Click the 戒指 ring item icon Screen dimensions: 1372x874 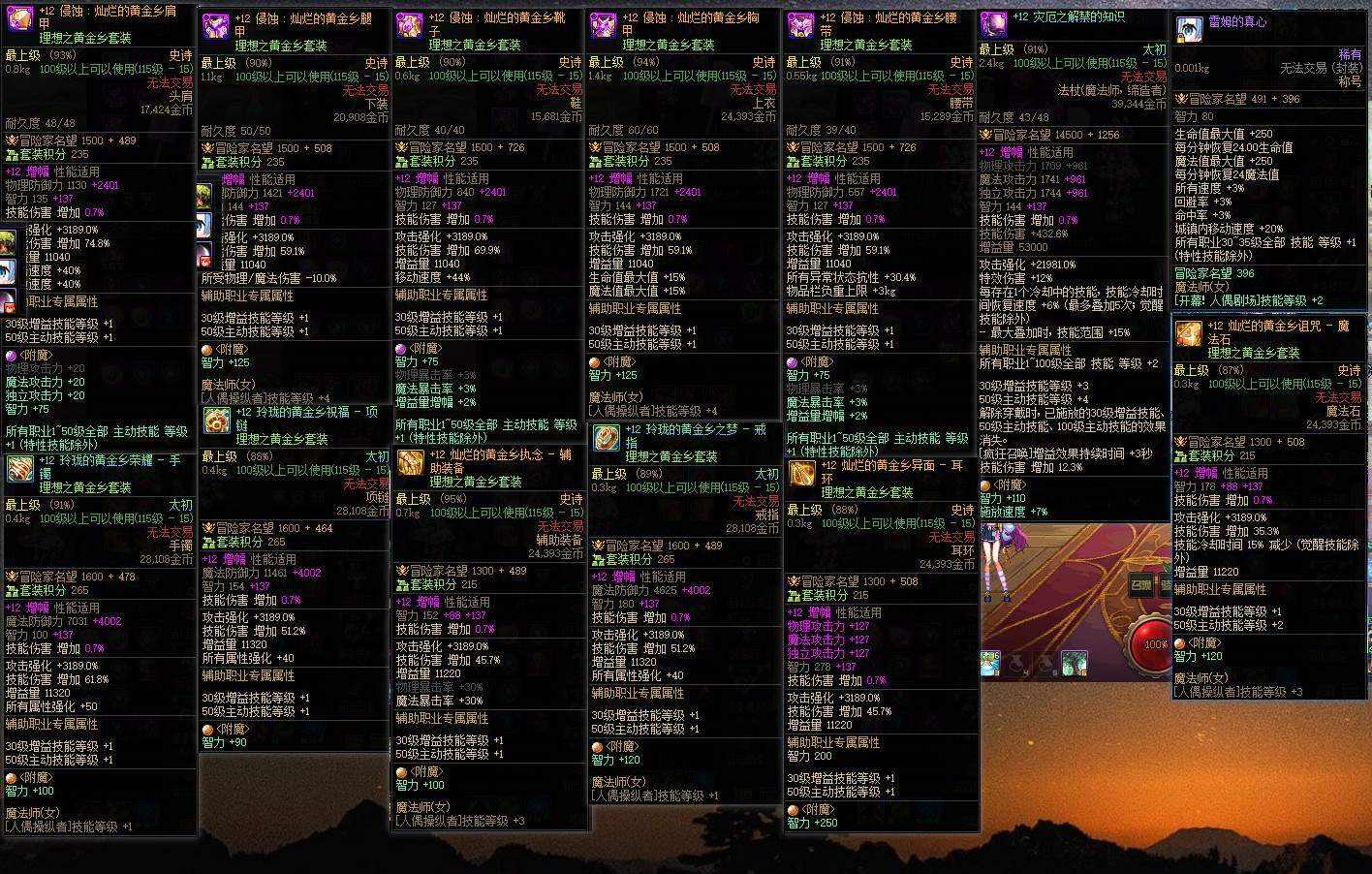tap(607, 438)
